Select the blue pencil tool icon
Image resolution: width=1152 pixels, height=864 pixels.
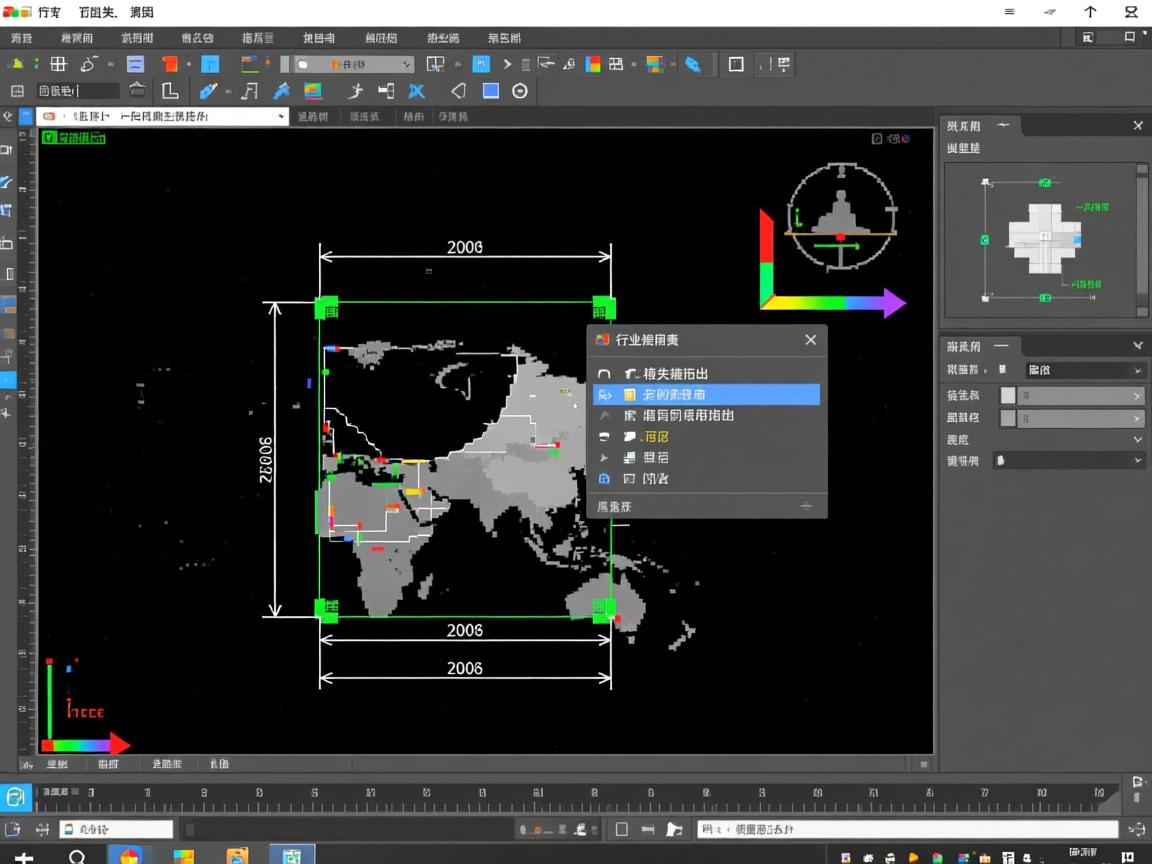(208, 91)
